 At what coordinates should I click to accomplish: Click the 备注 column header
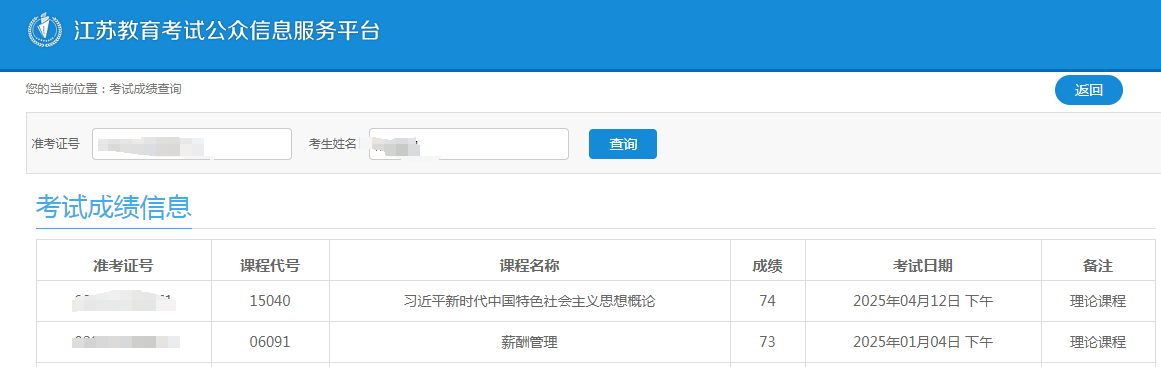(1098, 266)
